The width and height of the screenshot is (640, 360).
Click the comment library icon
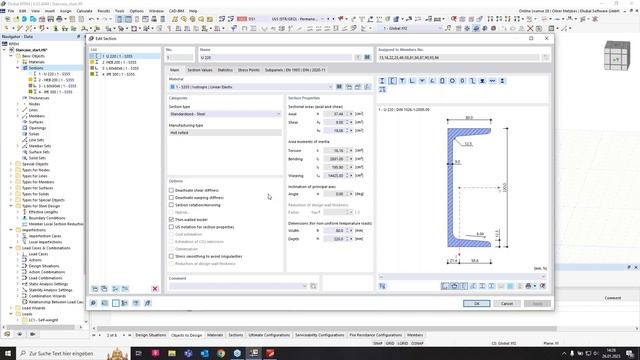[313, 286]
